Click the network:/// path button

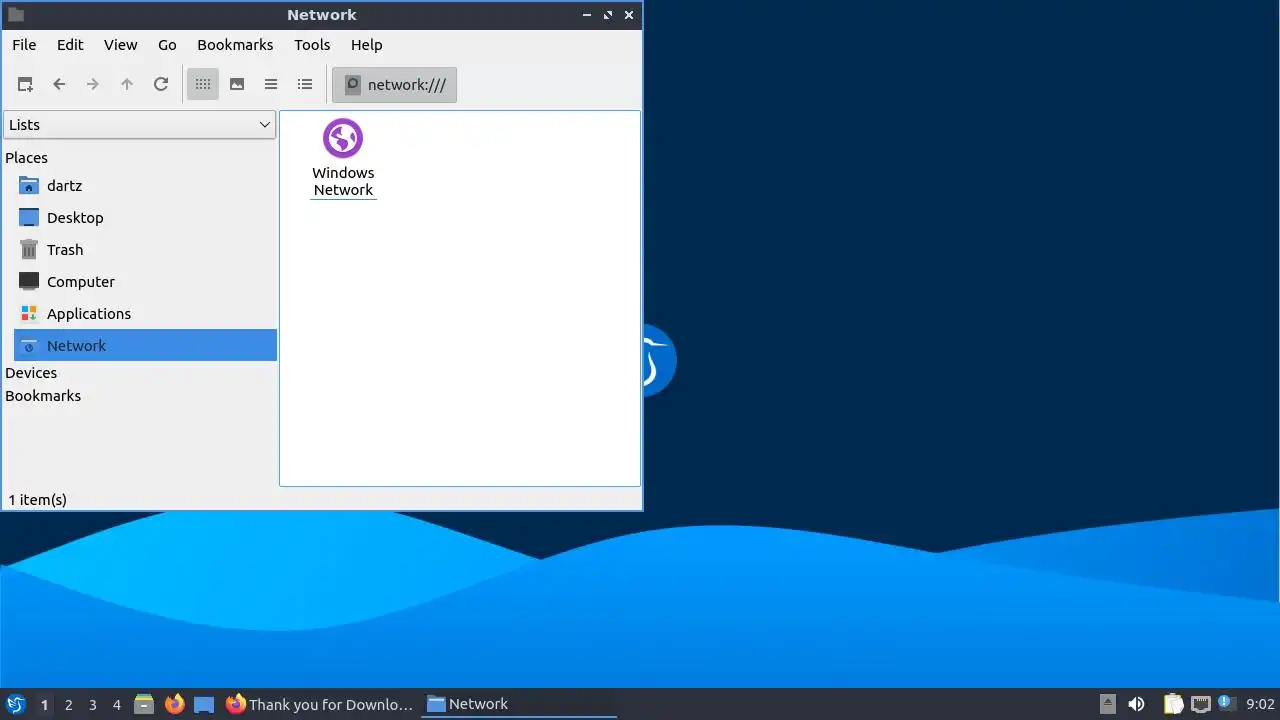coord(395,85)
